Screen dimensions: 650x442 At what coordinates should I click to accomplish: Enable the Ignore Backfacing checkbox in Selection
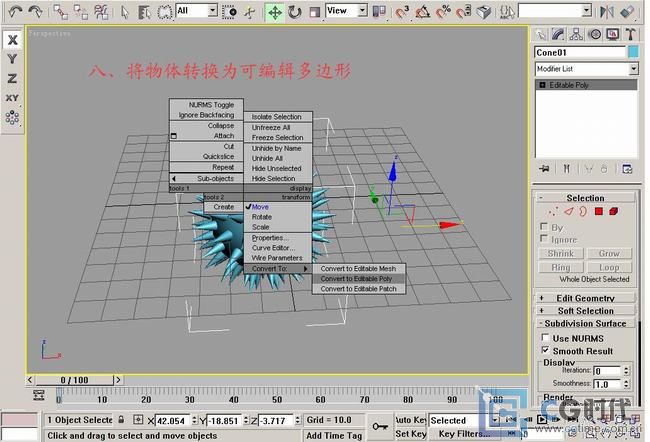[x=544, y=238]
